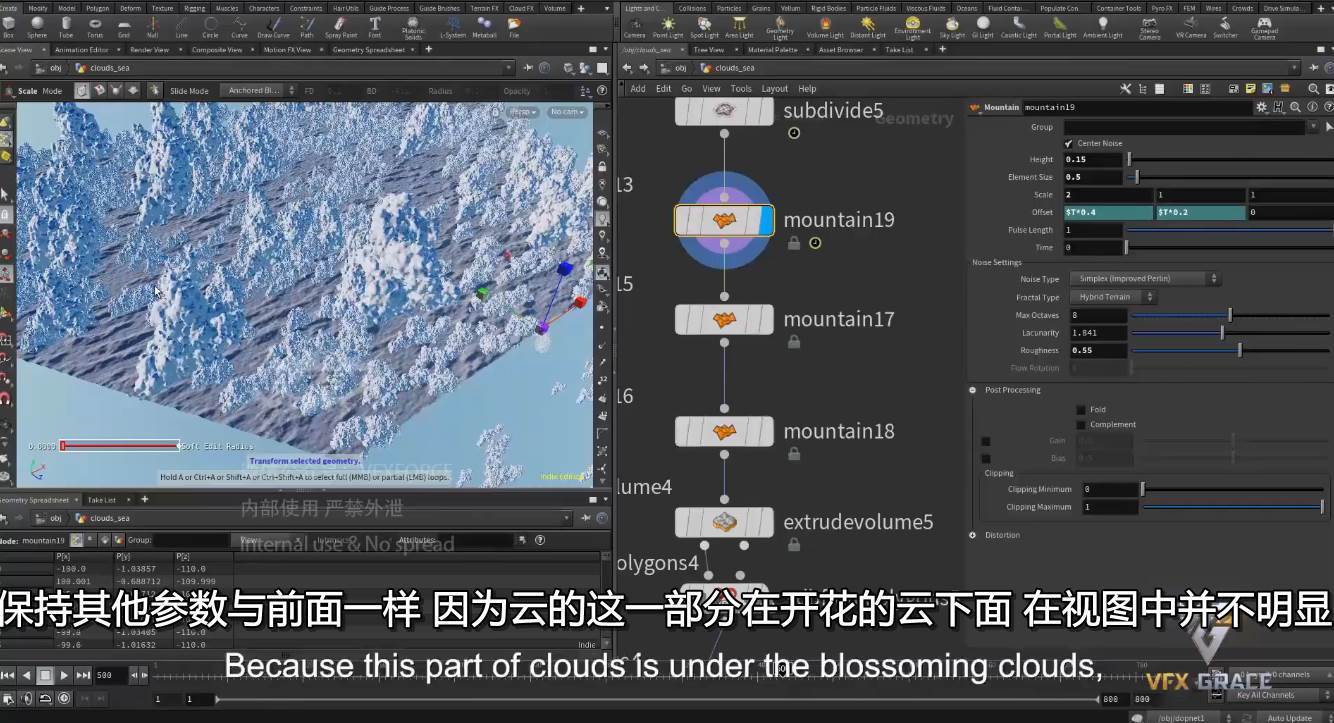Collapse the Post Processing section

tap(973, 390)
